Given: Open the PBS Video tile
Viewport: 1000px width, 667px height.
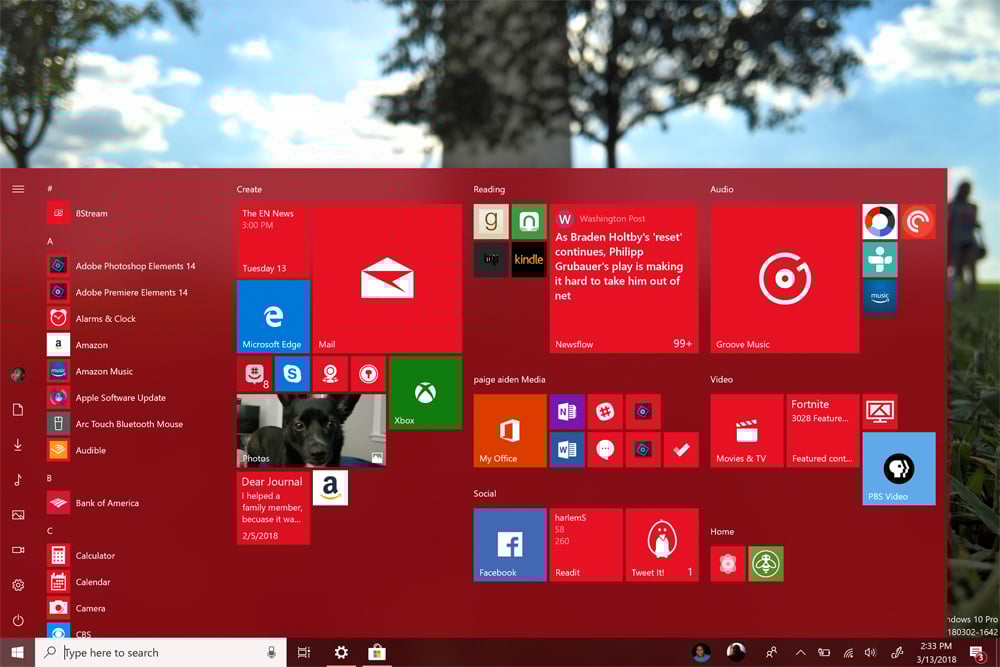Looking at the screenshot, I should [898, 468].
